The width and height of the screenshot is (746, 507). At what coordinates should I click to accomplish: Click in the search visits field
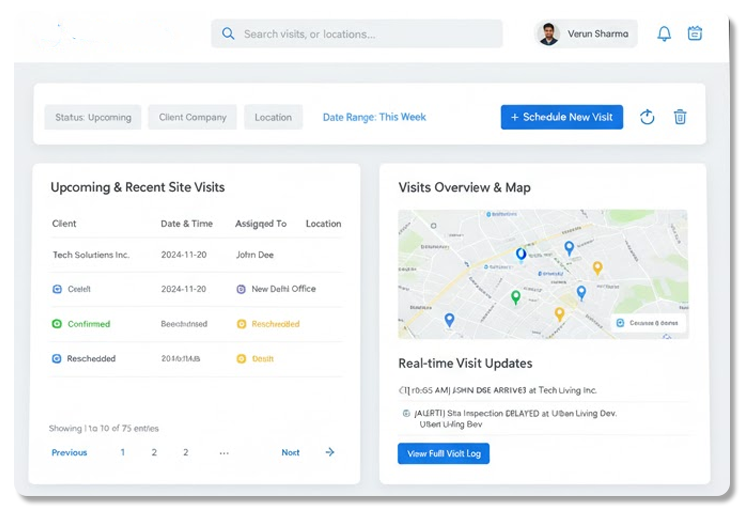[x=365, y=34]
